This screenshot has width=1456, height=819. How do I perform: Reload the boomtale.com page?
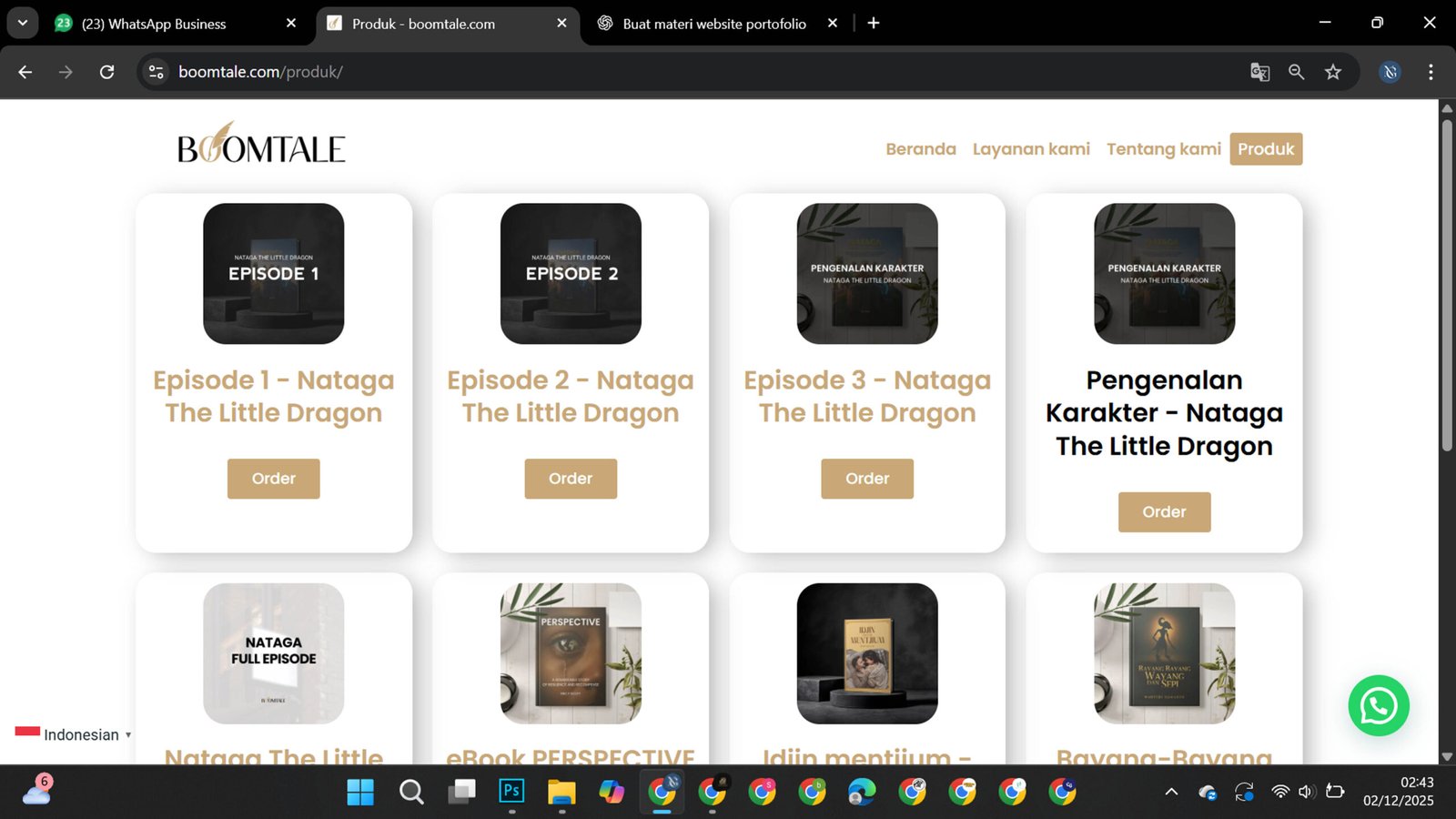106,72
